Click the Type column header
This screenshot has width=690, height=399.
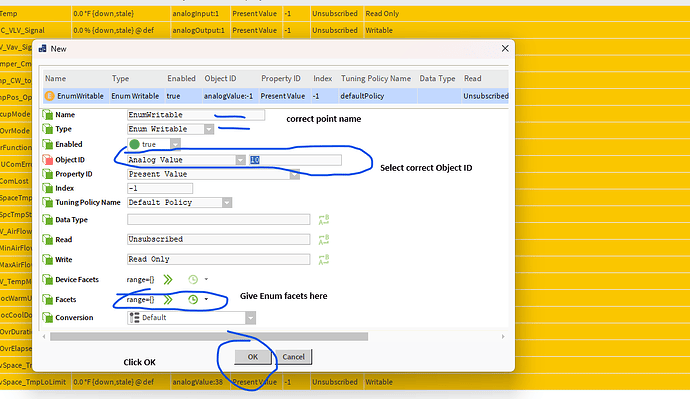pyautogui.click(x=120, y=78)
